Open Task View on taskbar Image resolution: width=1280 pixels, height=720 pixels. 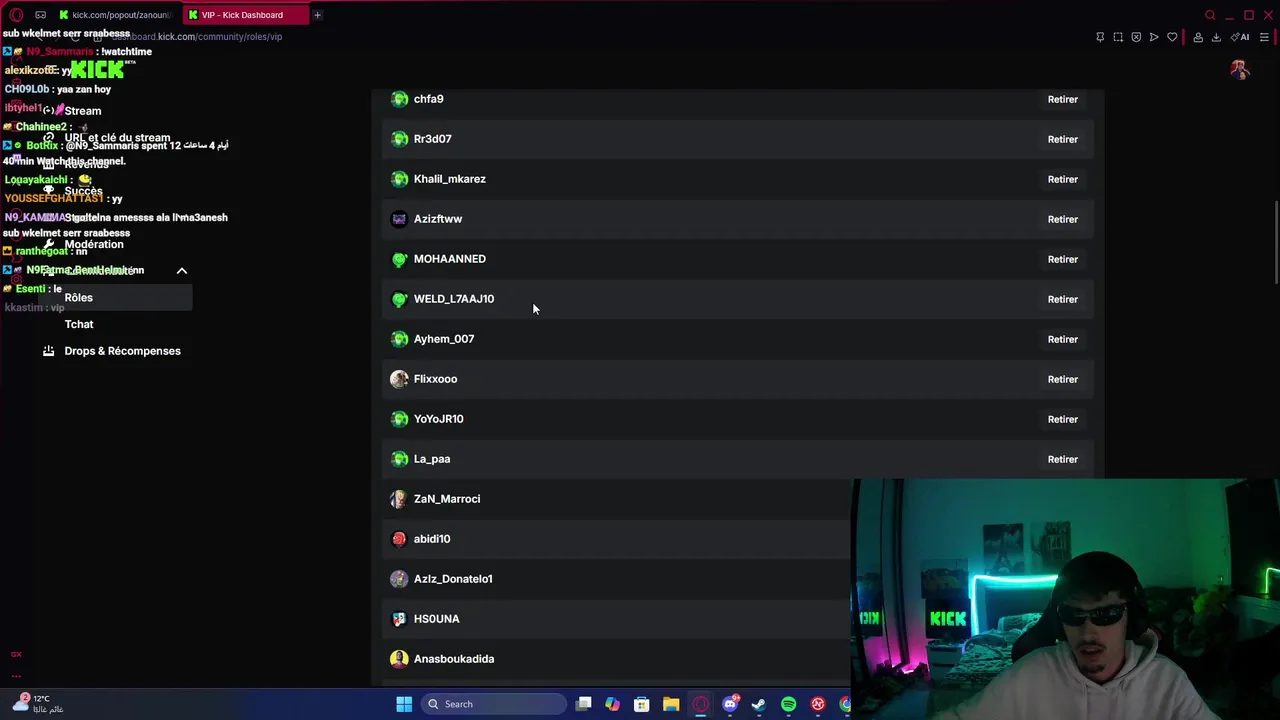[584, 704]
